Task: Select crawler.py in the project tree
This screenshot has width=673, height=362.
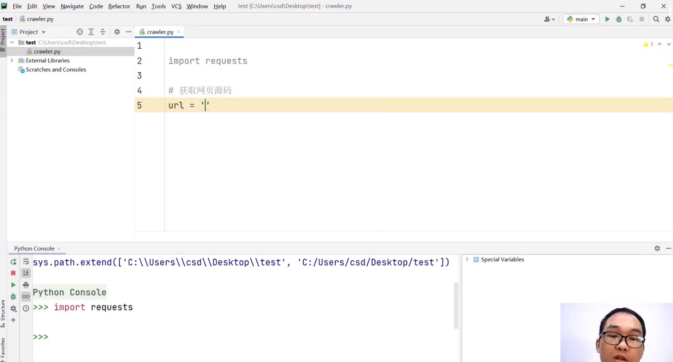Action: click(47, 52)
